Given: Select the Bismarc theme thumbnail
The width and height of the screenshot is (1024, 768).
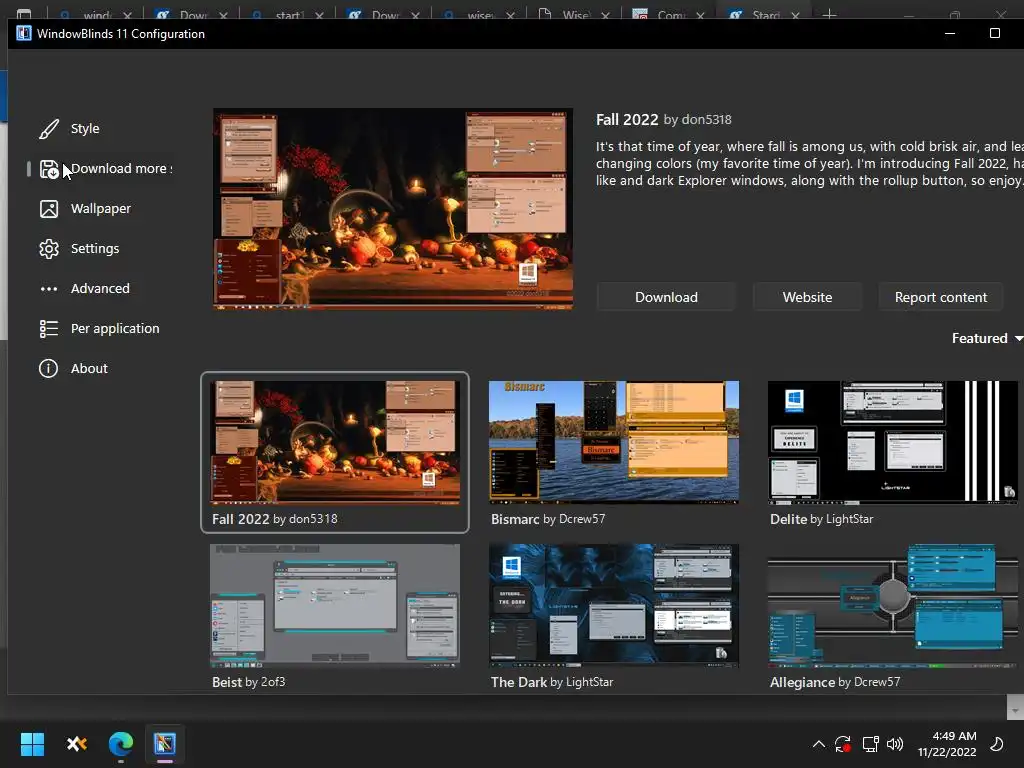Looking at the screenshot, I should 614,442.
